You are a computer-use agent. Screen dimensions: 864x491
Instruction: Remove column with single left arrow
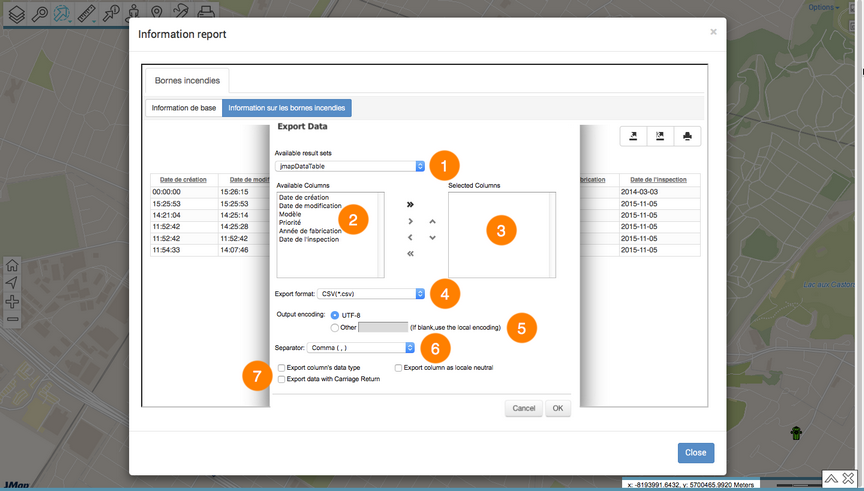tap(410, 238)
